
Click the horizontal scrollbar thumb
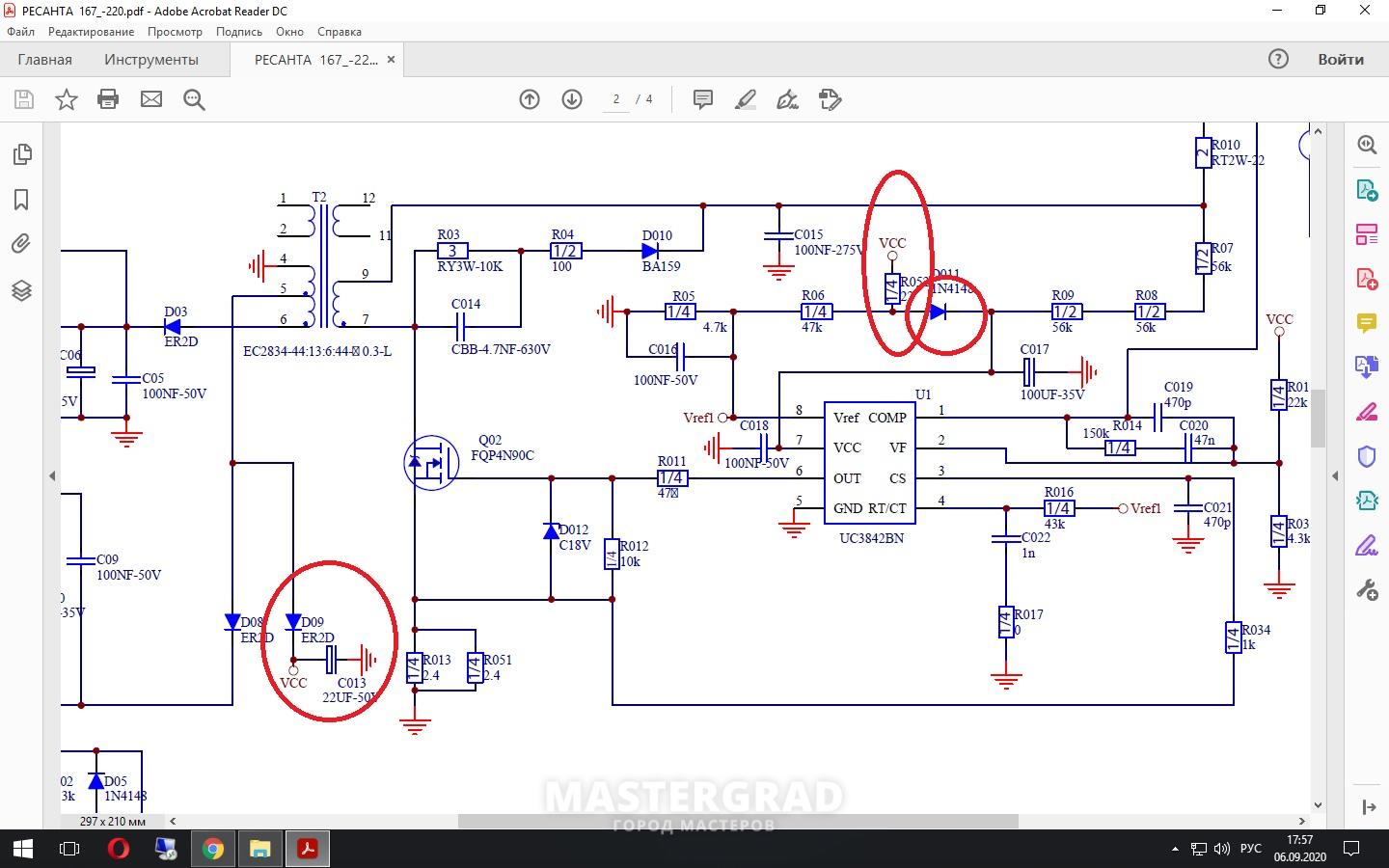[x=738, y=822]
